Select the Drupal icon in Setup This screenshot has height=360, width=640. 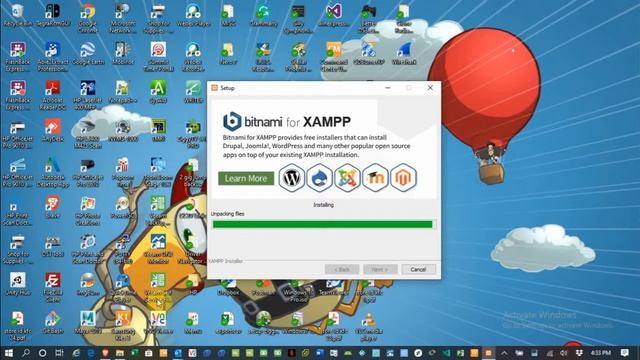point(320,178)
